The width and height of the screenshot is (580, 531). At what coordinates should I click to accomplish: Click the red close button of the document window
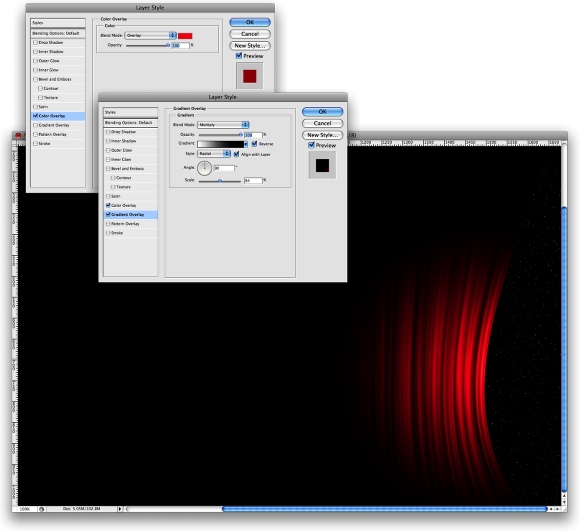click(18, 135)
